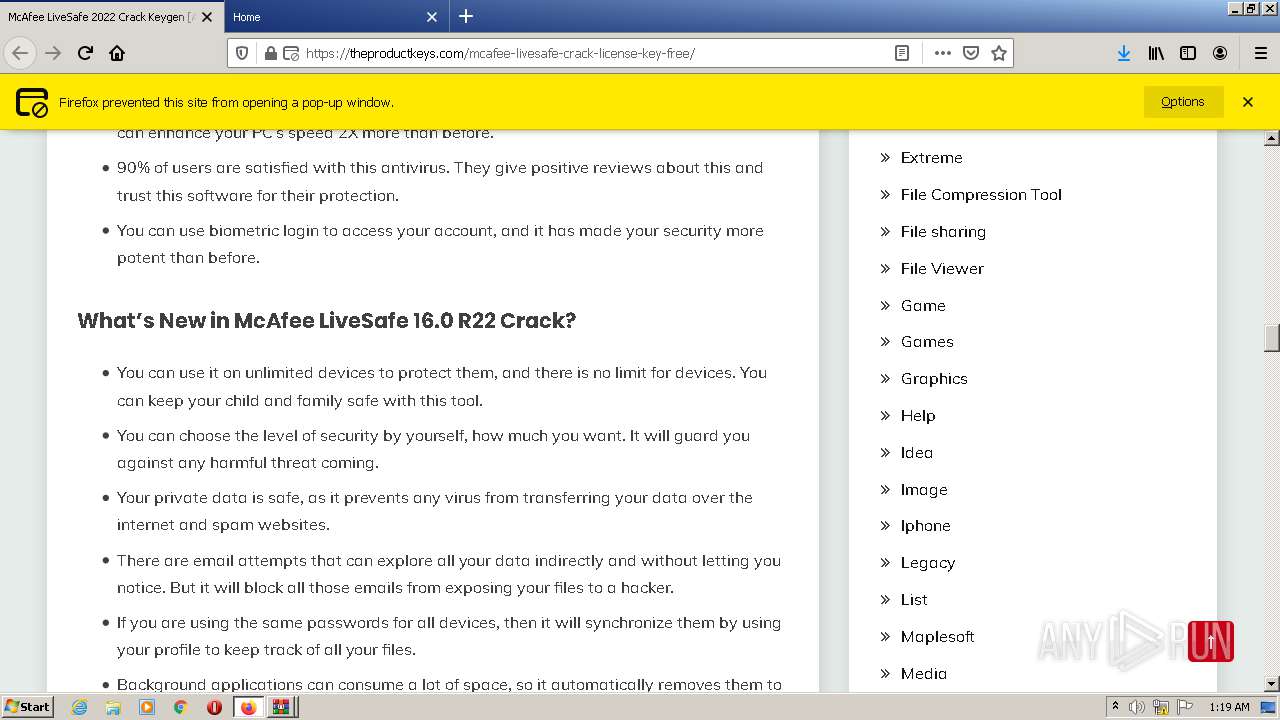1280x720 pixels.
Task: Open Windows Explorer folder from taskbar
Action: coord(113,707)
